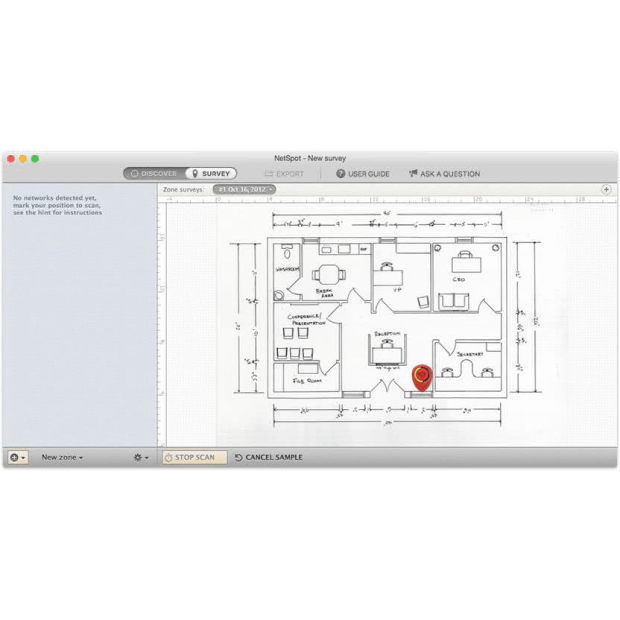This screenshot has height=620, width=620.
Task: Open the gear settings dropdown
Action: tap(141, 457)
